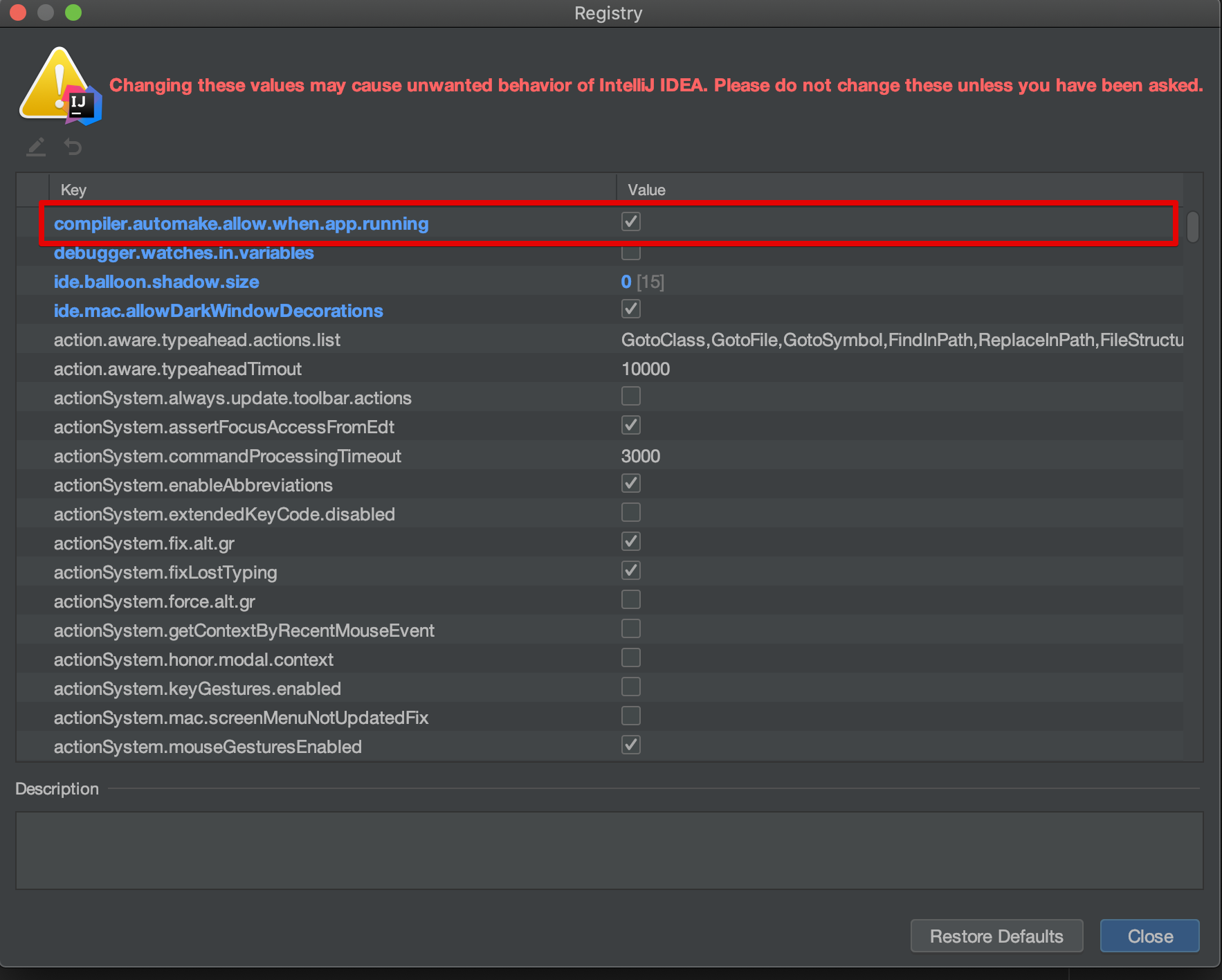Enable debugger.watches.in.variables checkbox
This screenshot has height=980, width=1222.
630,252
